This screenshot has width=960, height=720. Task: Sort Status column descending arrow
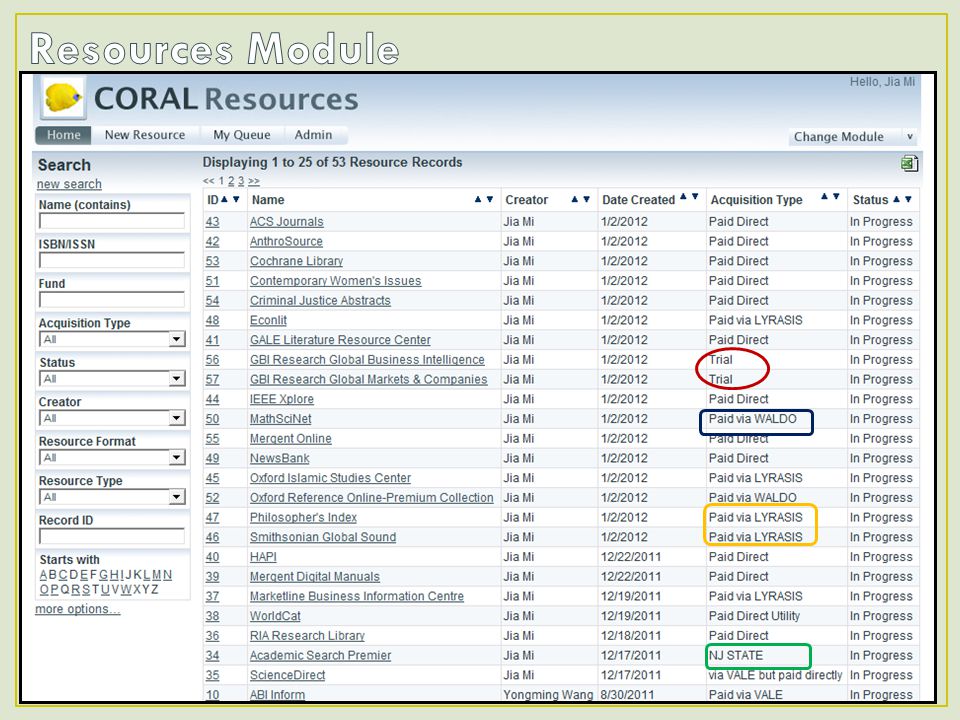[908, 199]
